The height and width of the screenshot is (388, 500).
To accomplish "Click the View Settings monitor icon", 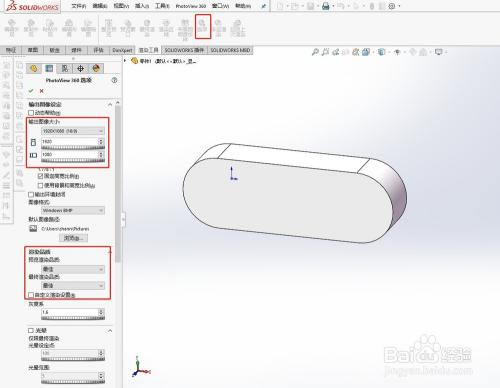I will [439, 52].
